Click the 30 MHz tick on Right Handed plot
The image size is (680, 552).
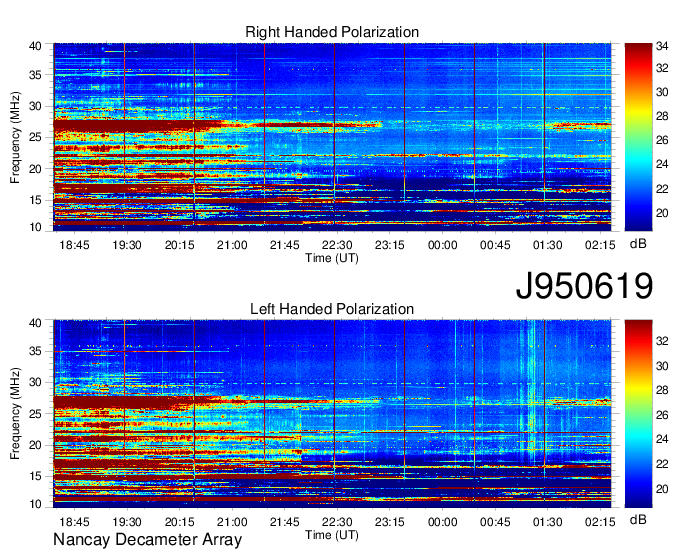[x=35, y=106]
